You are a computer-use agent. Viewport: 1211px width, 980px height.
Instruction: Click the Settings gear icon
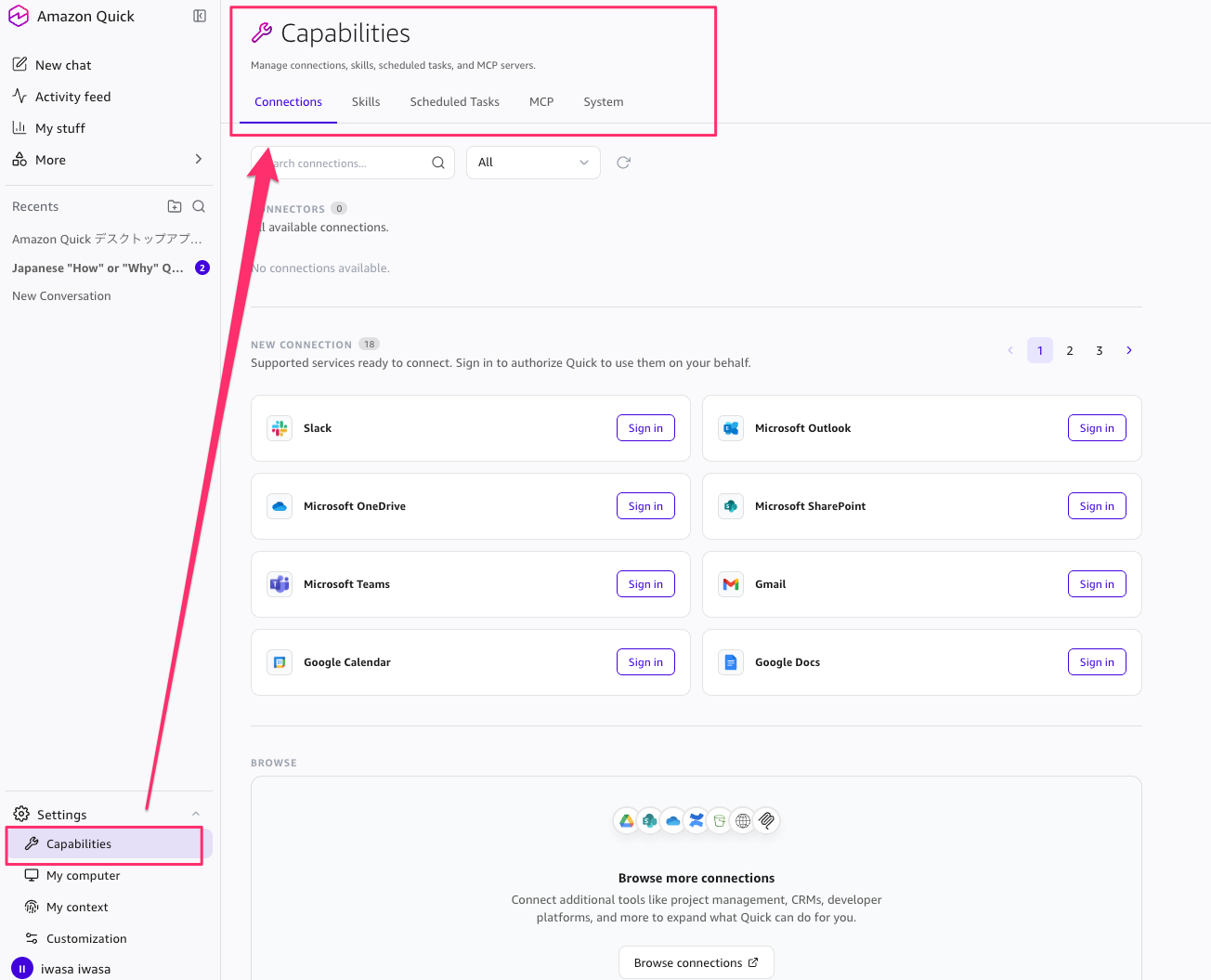pyautogui.click(x=21, y=814)
